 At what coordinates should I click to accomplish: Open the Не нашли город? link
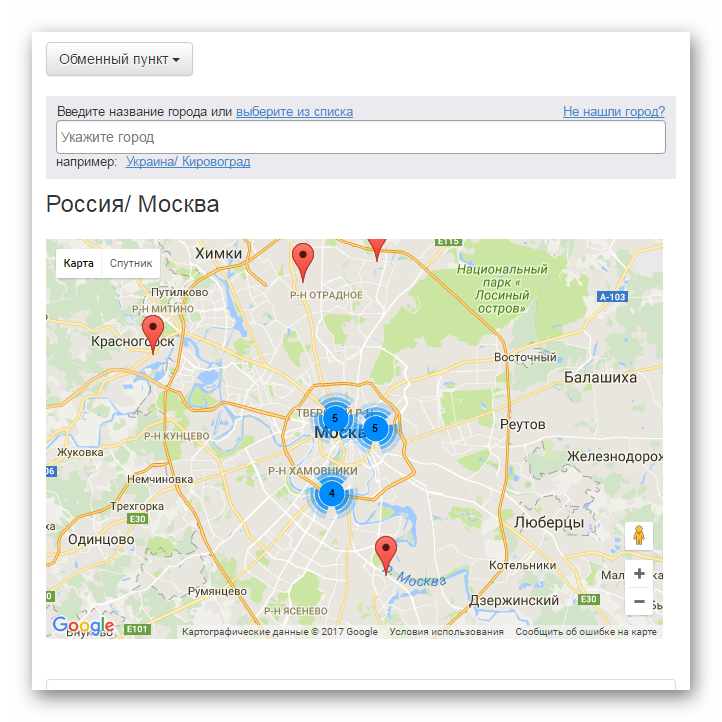(x=614, y=111)
